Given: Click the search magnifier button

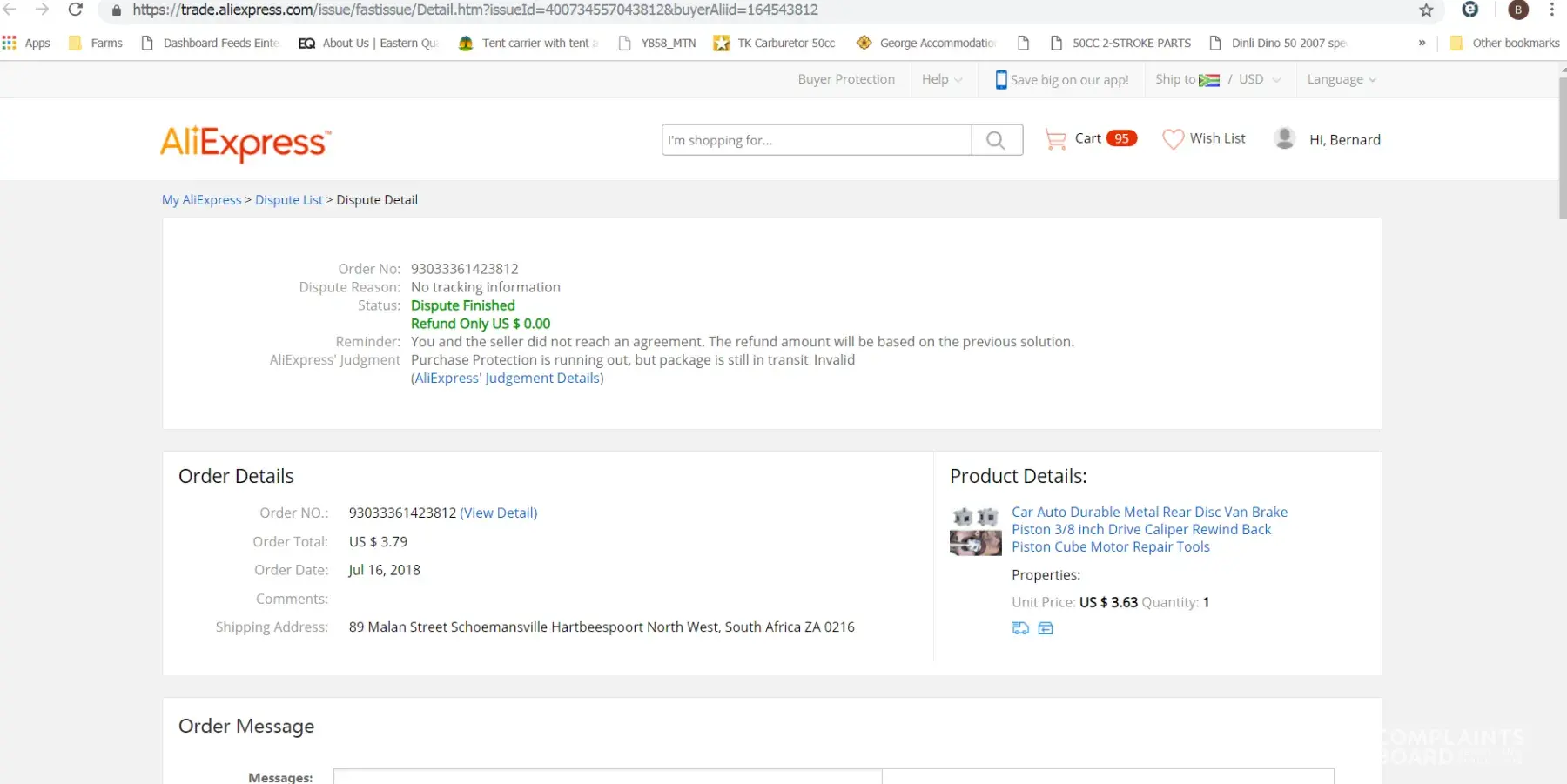Looking at the screenshot, I should tap(996, 140).
